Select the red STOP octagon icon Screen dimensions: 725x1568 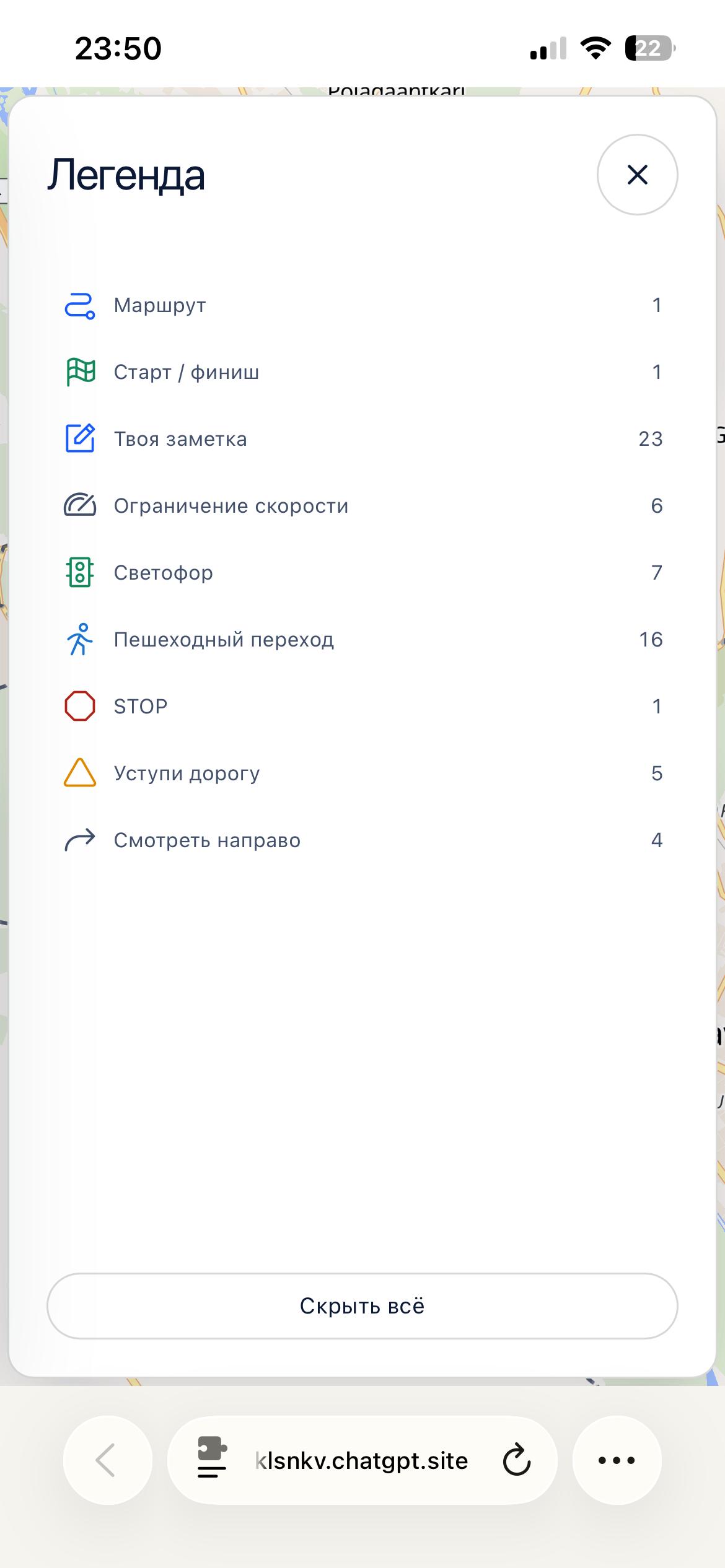pyautogui.click(x=80, y=707)
